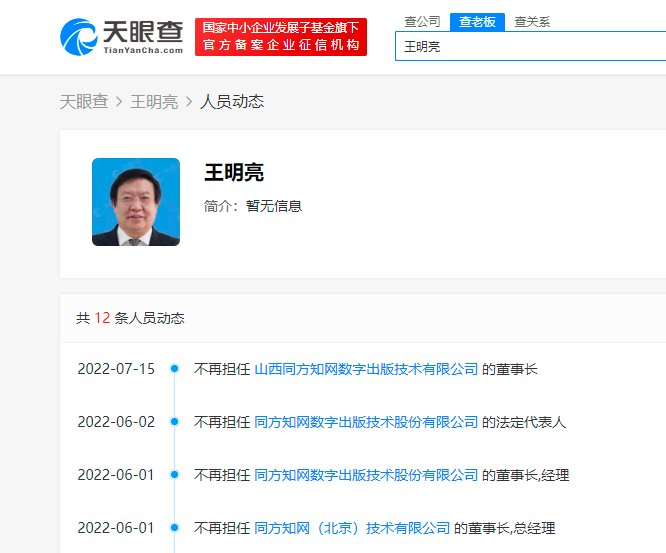Open 山西同方知网数字出版技术有限公司 link

pos(366,369)
